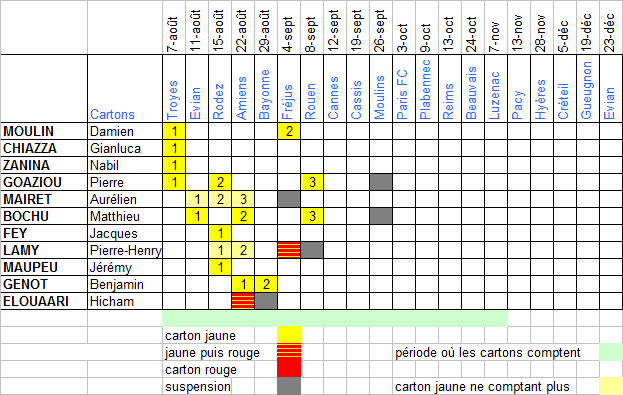Click BOCHU's yellow card 3 under Rouen
Image resolution: width=623 pixels, height=395 pixels.
[x=312, y=216]
